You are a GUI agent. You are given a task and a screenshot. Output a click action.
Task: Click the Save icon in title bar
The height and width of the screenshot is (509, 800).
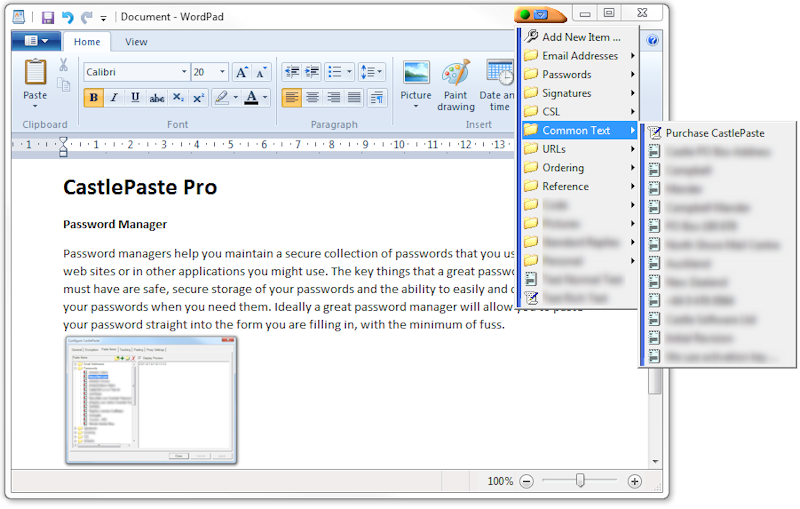pos(47,17)
